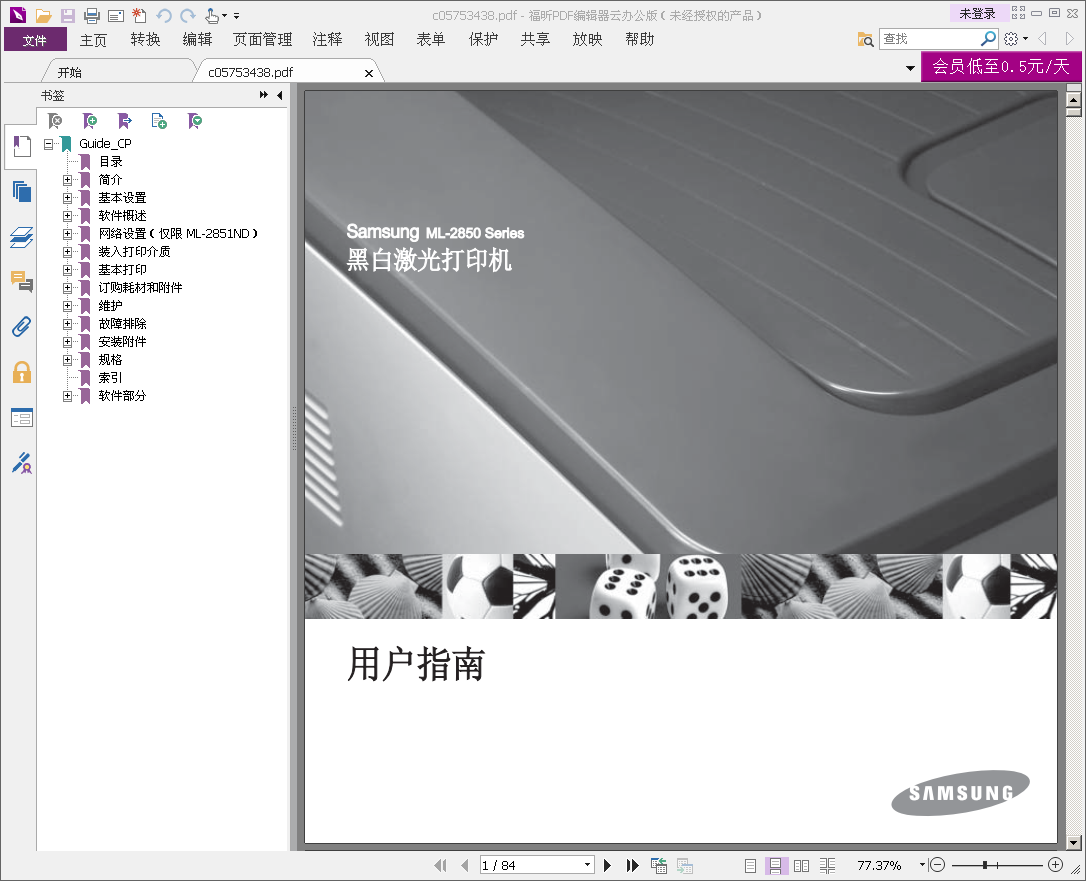Create a new blank PDF icon with star
The height and width of the screenshot is (881, 1086).
click(x=139, y=15)
